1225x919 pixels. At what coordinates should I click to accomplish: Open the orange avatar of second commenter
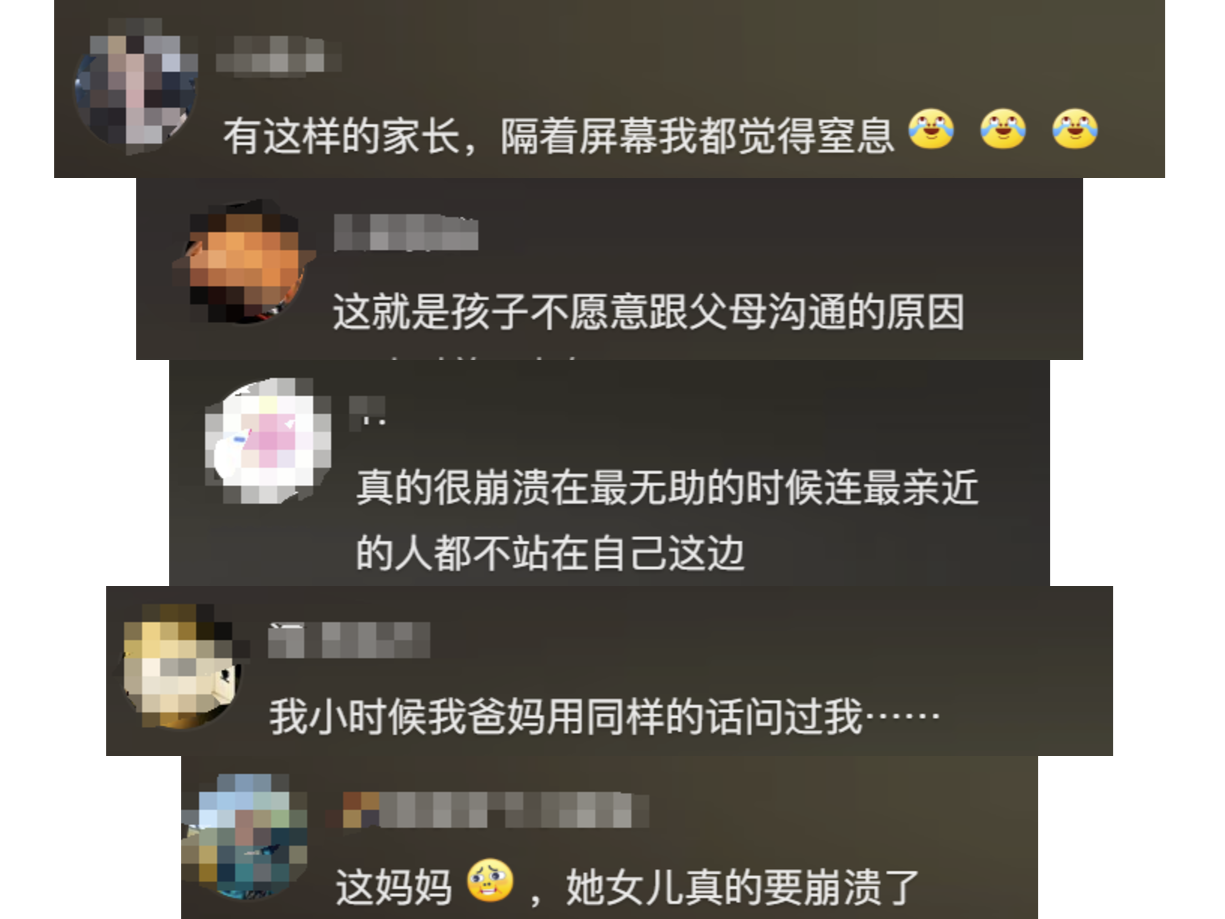click(x=244, y=263)
